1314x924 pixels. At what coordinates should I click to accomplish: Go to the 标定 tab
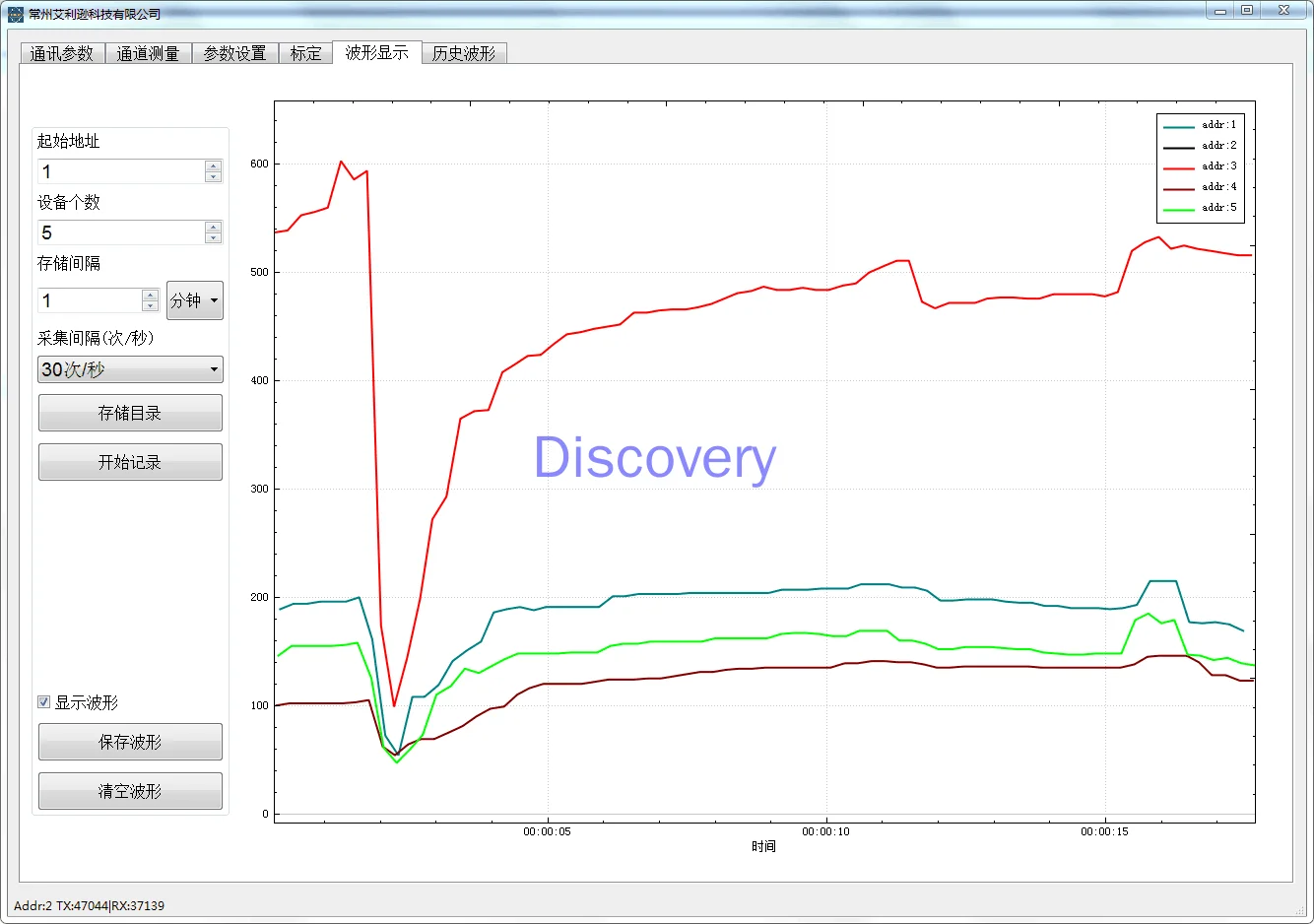tap(305, 53)
